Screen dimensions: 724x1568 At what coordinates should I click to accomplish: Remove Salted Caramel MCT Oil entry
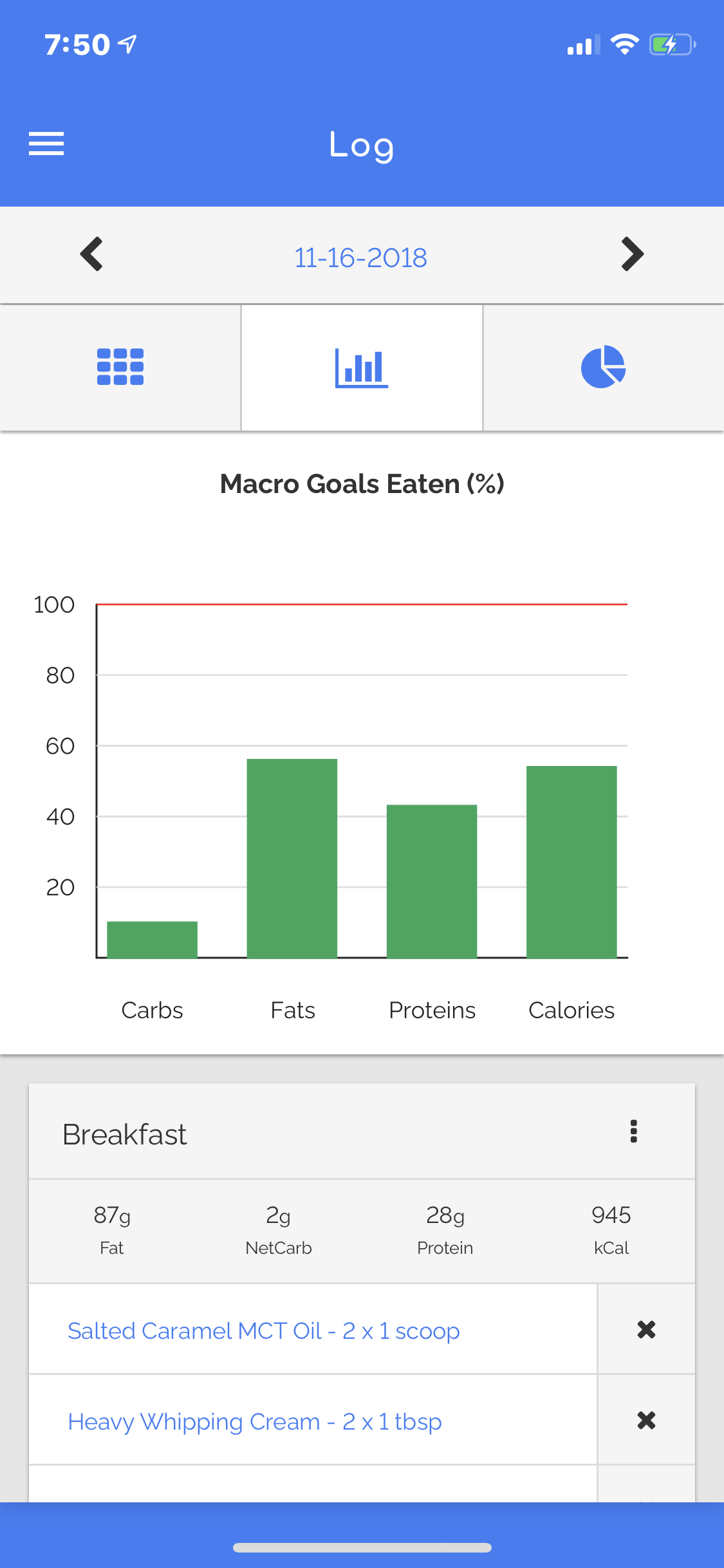point(646,1329)
